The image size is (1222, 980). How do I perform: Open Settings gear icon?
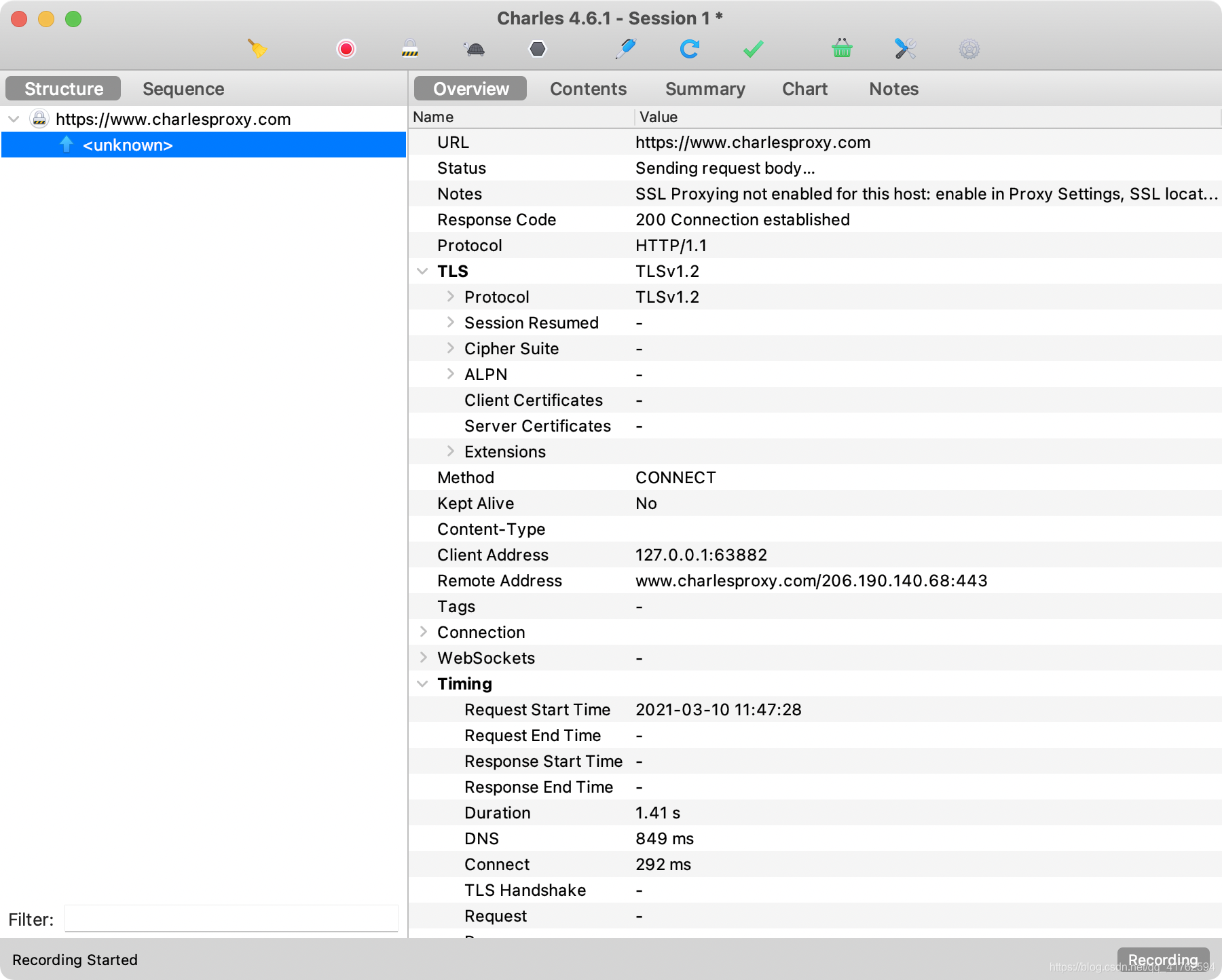969,49
